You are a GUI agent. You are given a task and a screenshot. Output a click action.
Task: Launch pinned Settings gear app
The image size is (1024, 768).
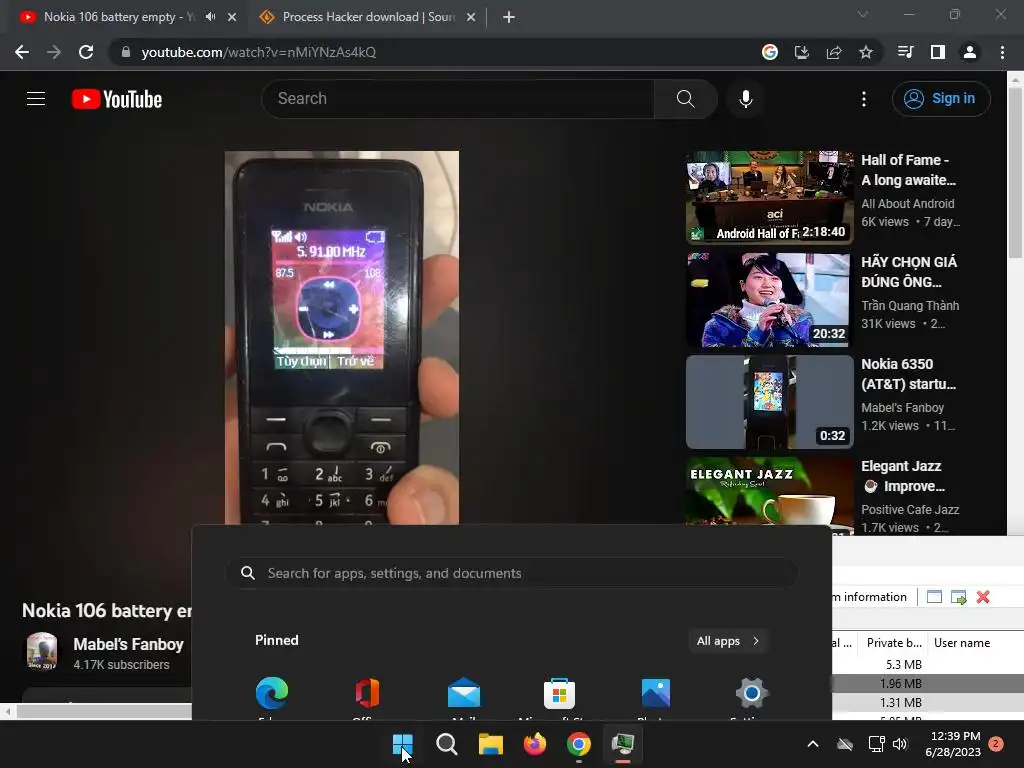tap(752, 693)
